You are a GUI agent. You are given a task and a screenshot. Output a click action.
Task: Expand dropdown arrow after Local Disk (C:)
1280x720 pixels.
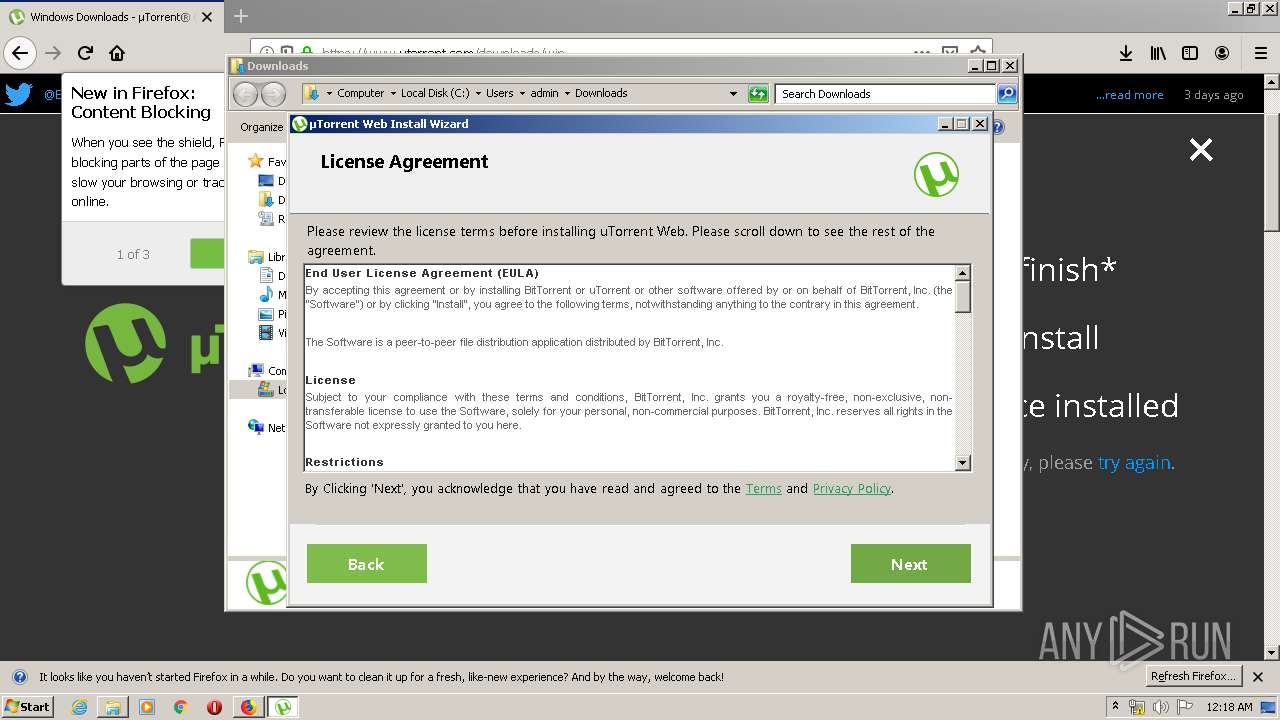click(478, 93)
